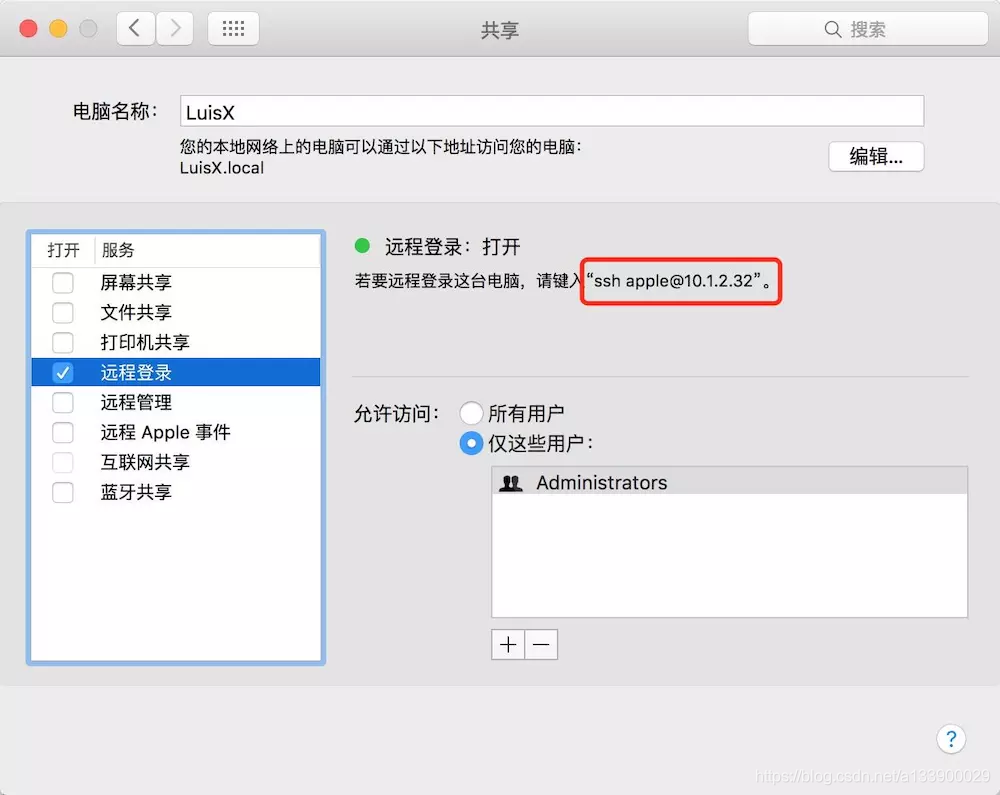Enable the 远程管理 checkbox
This screenshot has height=795, width=1000.
point(62,402)
